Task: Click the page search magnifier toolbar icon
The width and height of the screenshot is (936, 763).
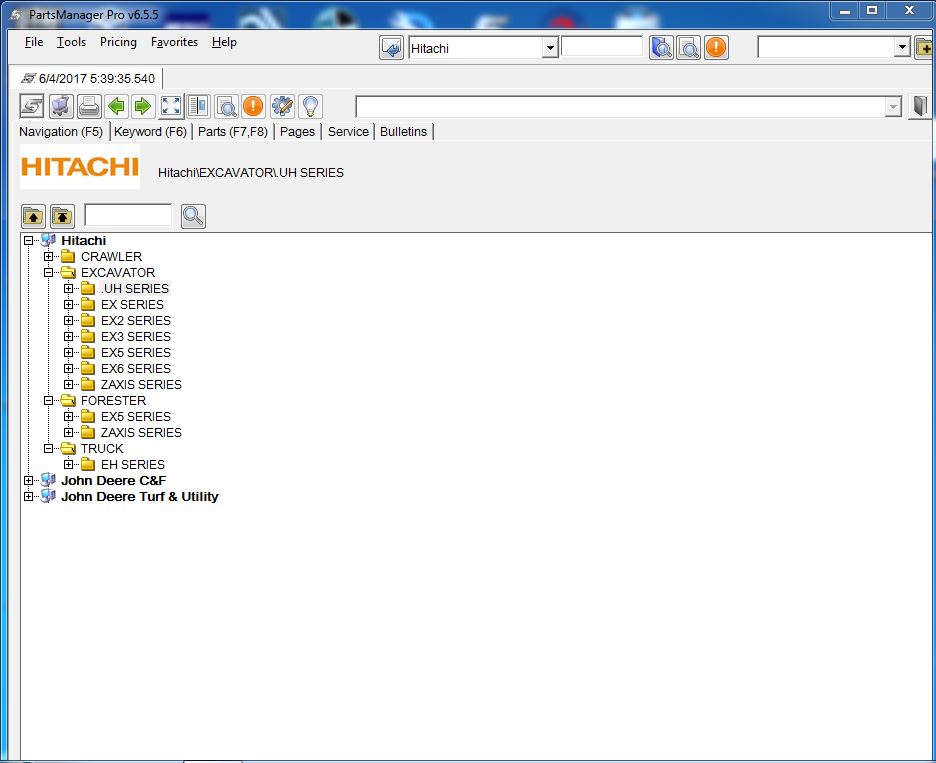Action: click(x=226, y=106)
